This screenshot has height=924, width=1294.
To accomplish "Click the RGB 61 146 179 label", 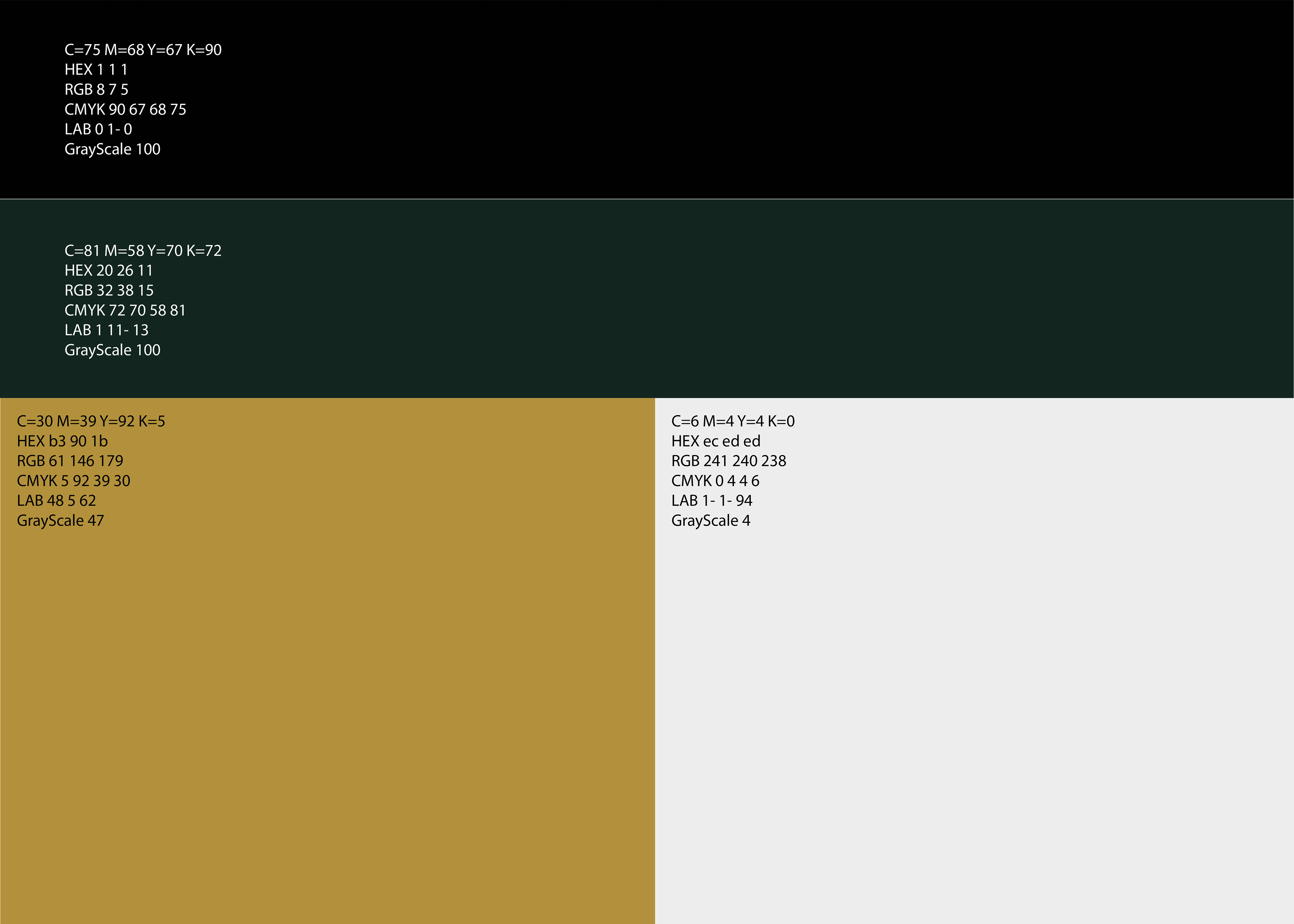I will pos(70,461).
